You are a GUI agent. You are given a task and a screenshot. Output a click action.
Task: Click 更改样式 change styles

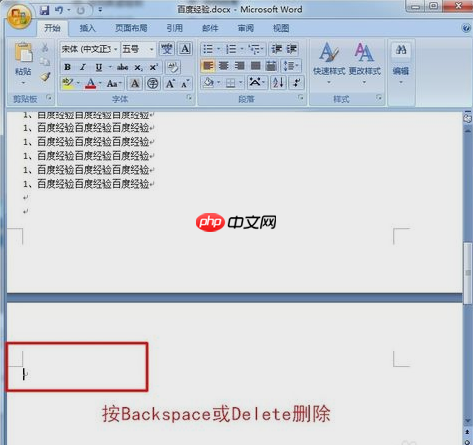364,63
